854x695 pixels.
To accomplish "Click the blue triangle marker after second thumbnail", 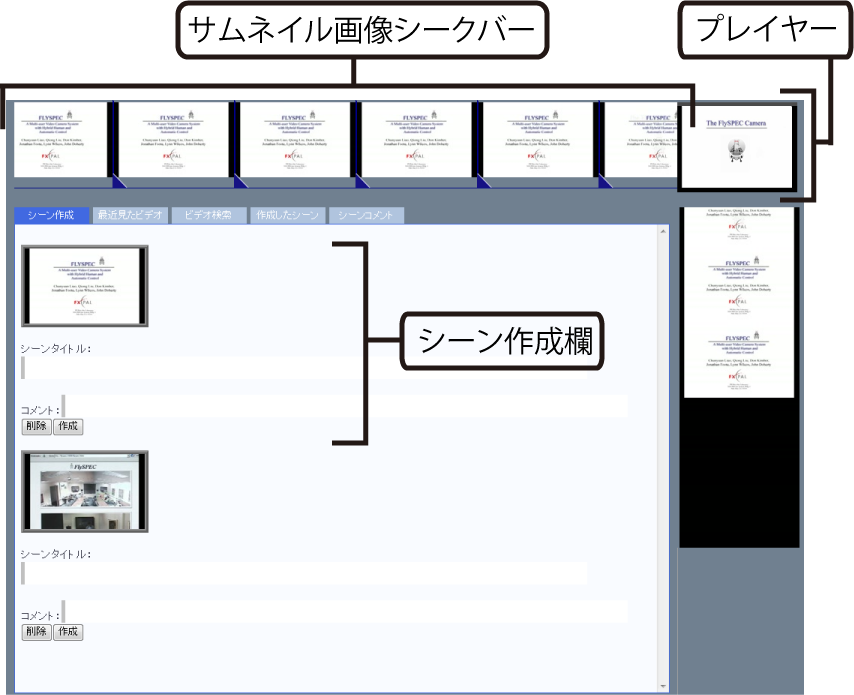I will (x=240, y=181).
